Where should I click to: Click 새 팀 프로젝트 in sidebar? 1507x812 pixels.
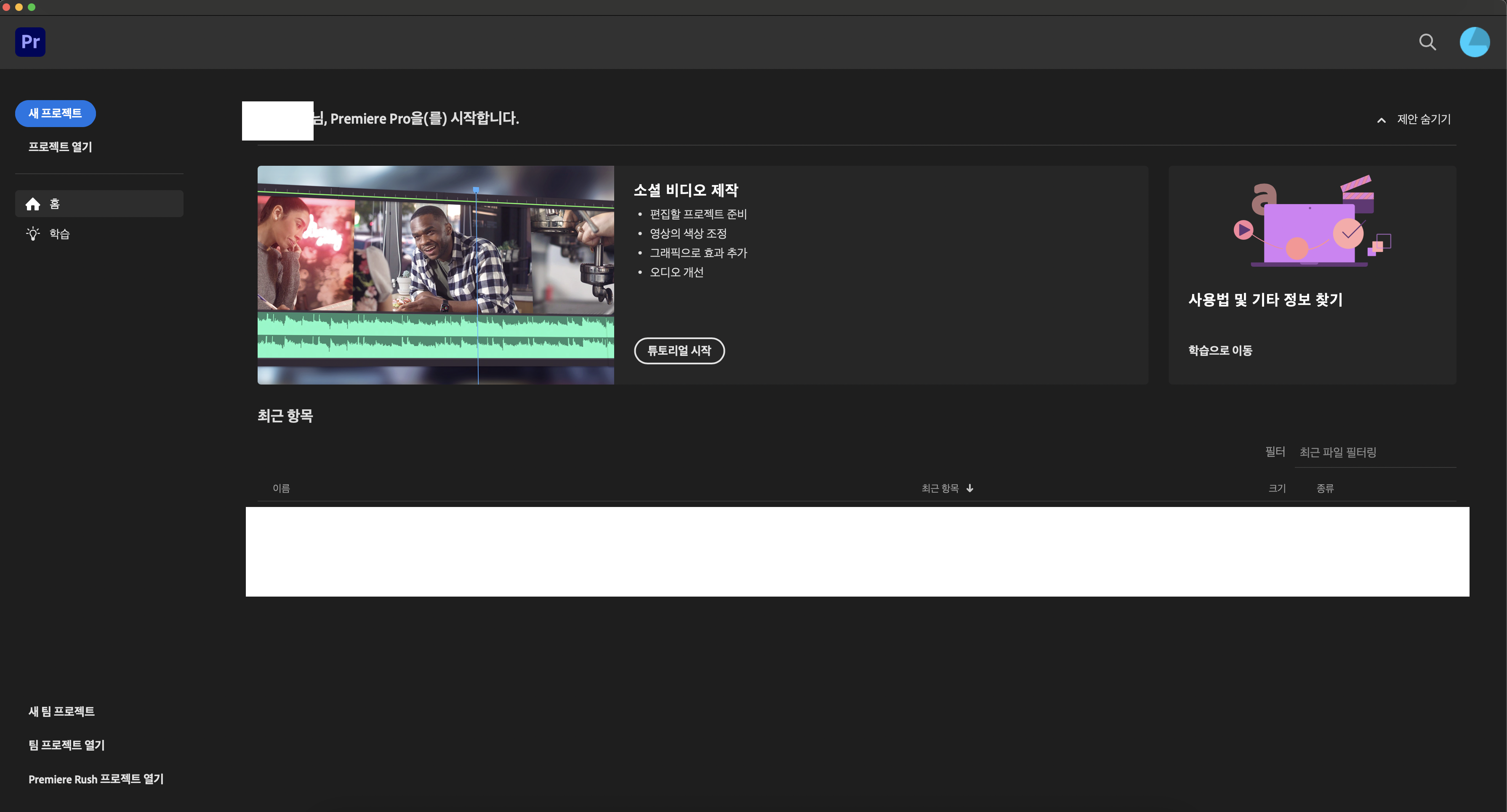(61, 711)
